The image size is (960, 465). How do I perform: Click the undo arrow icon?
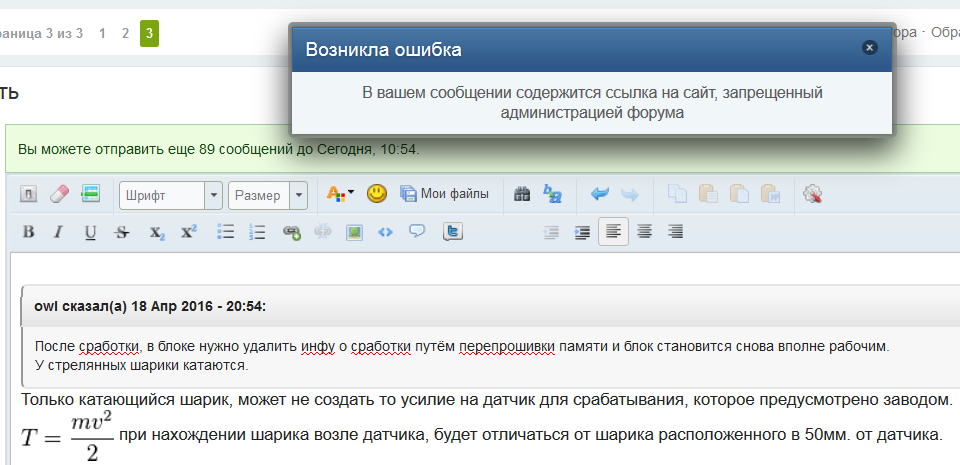[x=599, y=194]
